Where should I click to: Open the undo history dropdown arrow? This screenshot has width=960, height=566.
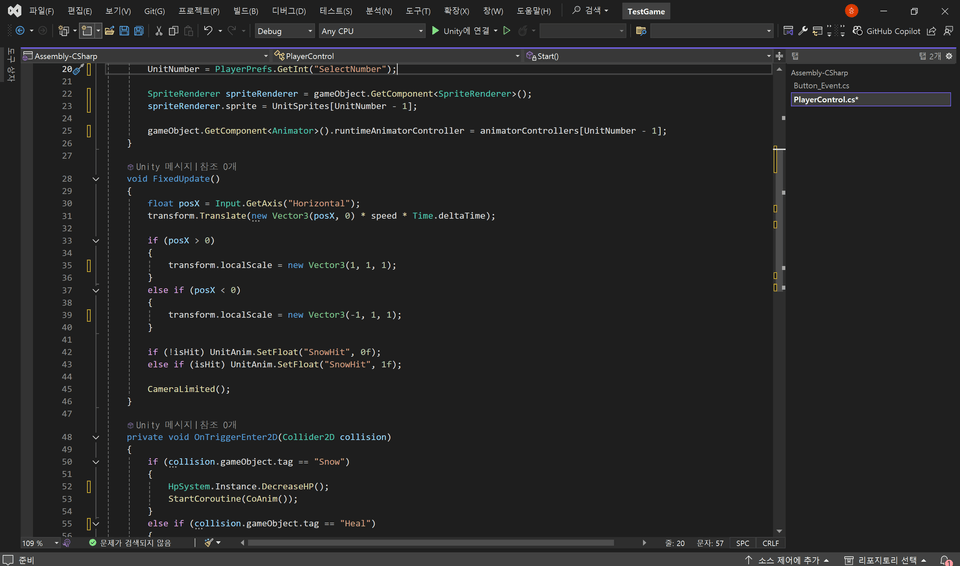220,31
